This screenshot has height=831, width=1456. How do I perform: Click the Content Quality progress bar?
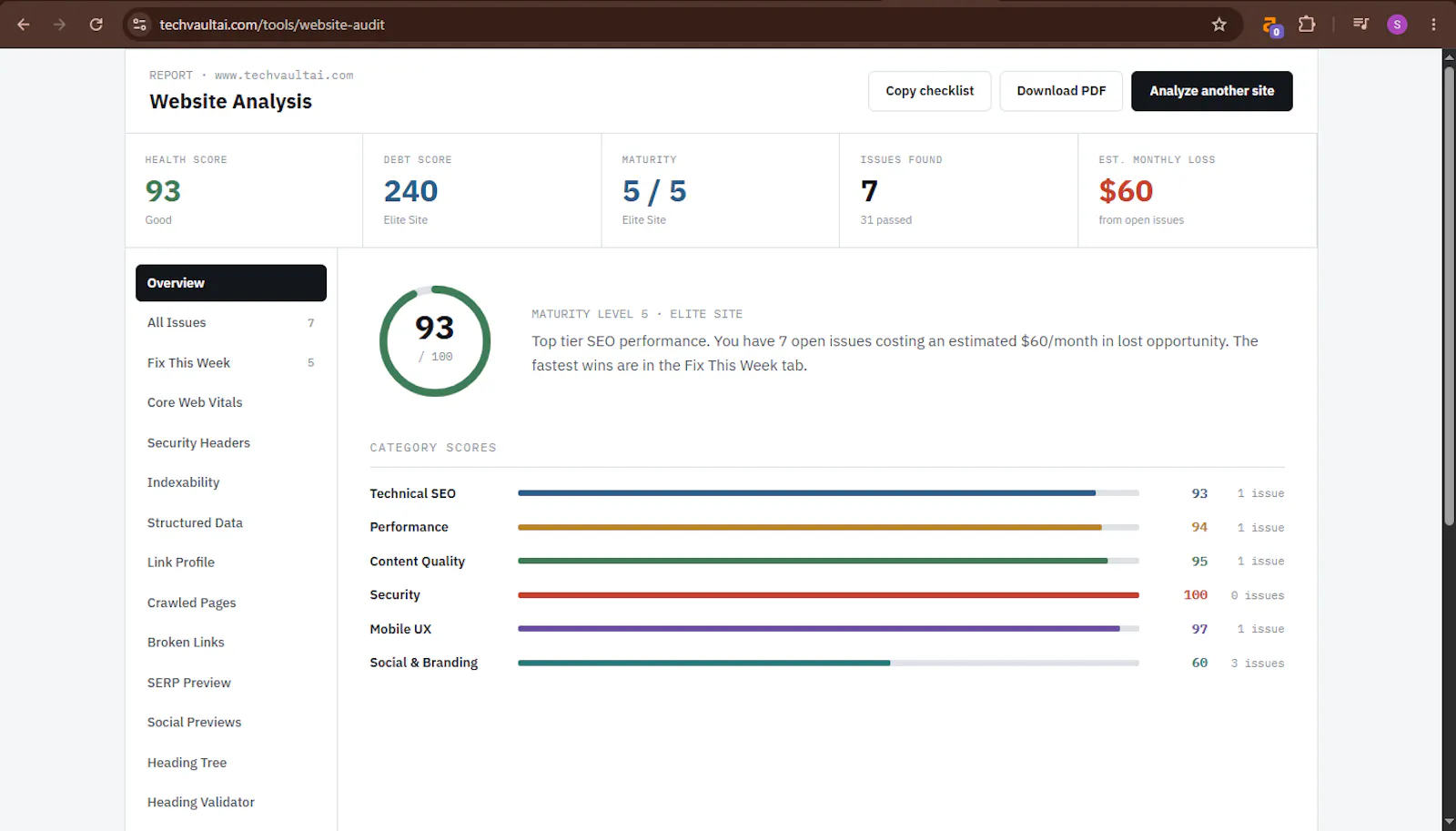[x=828, y=561]
